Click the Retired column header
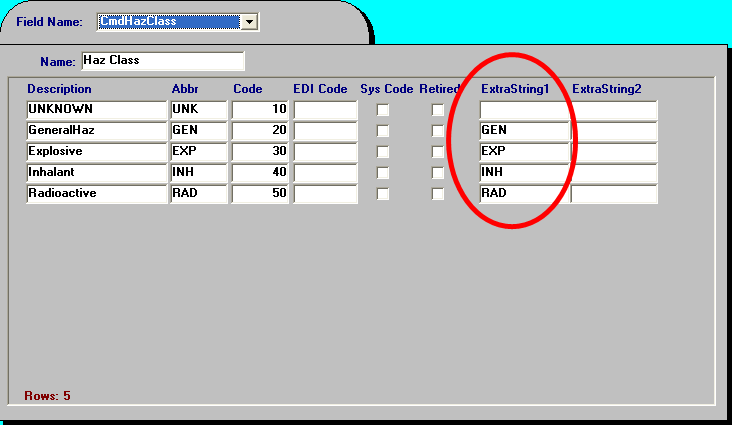This screenshot has height=425, width=732. click(x=439, y=89)
